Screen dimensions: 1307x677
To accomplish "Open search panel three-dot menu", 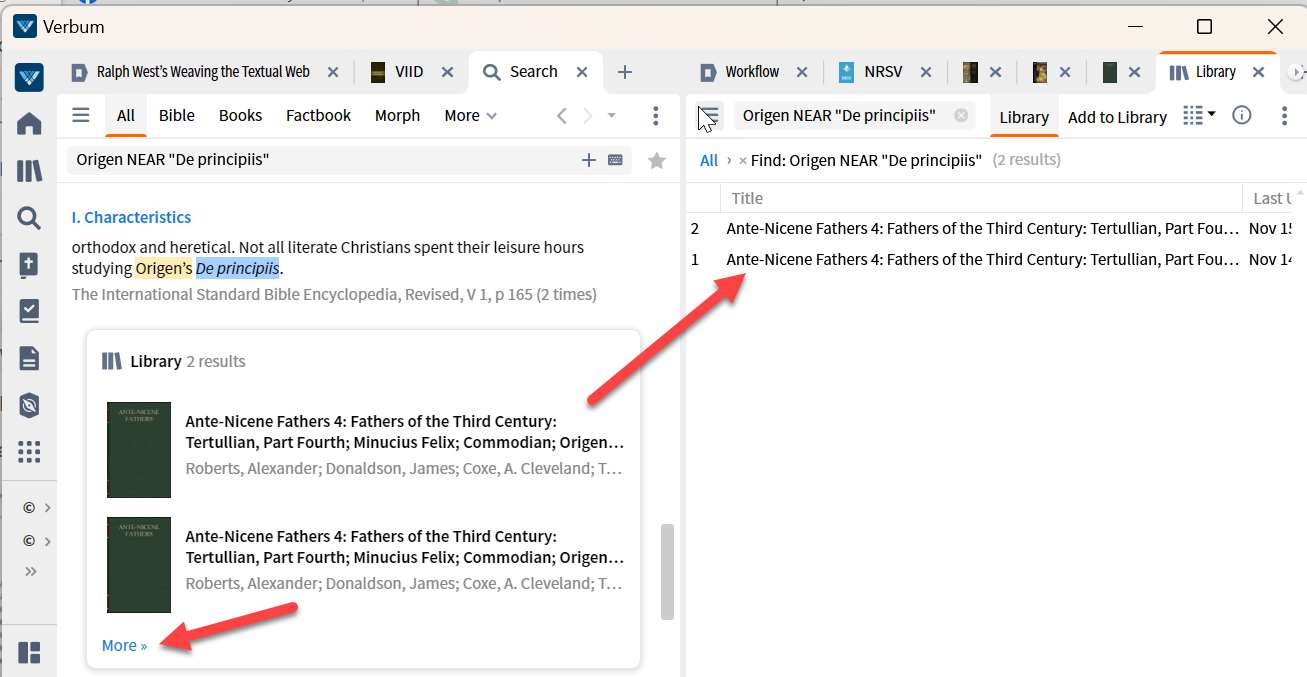I will point(656,116).
